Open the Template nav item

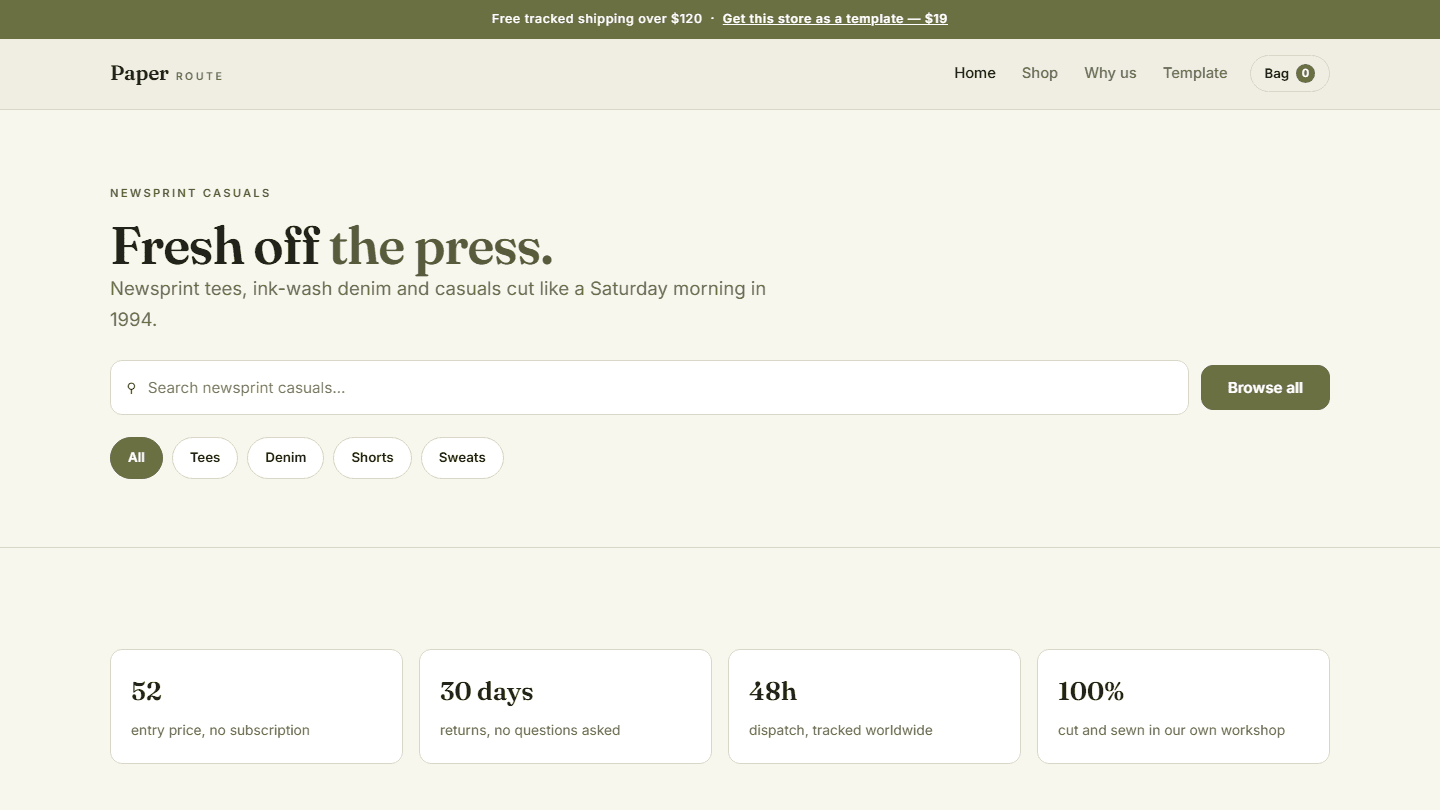click(1195, 73)
